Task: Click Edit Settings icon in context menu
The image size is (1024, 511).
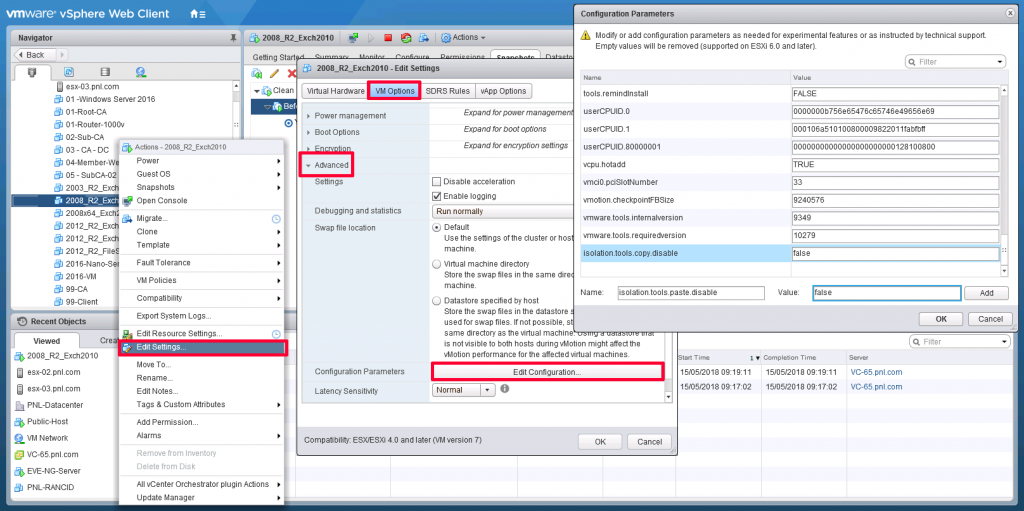Action: click(127, 347)
